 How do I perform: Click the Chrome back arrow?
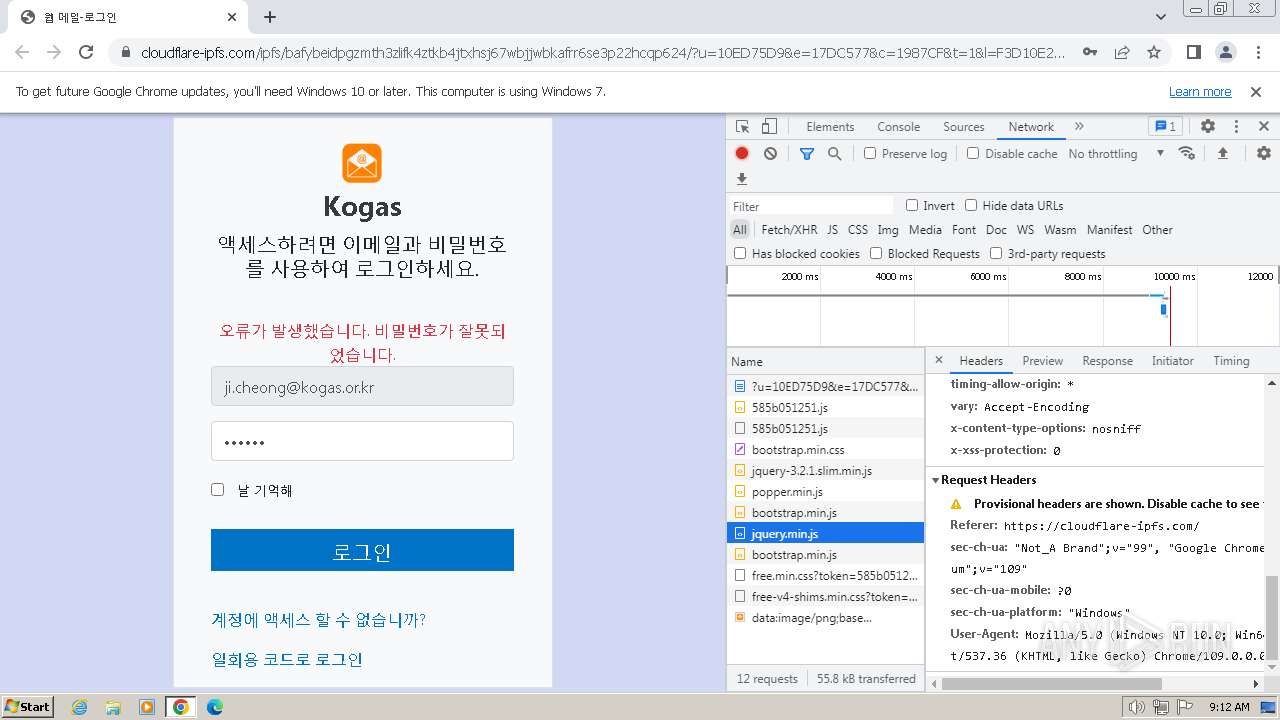[22, 52]
